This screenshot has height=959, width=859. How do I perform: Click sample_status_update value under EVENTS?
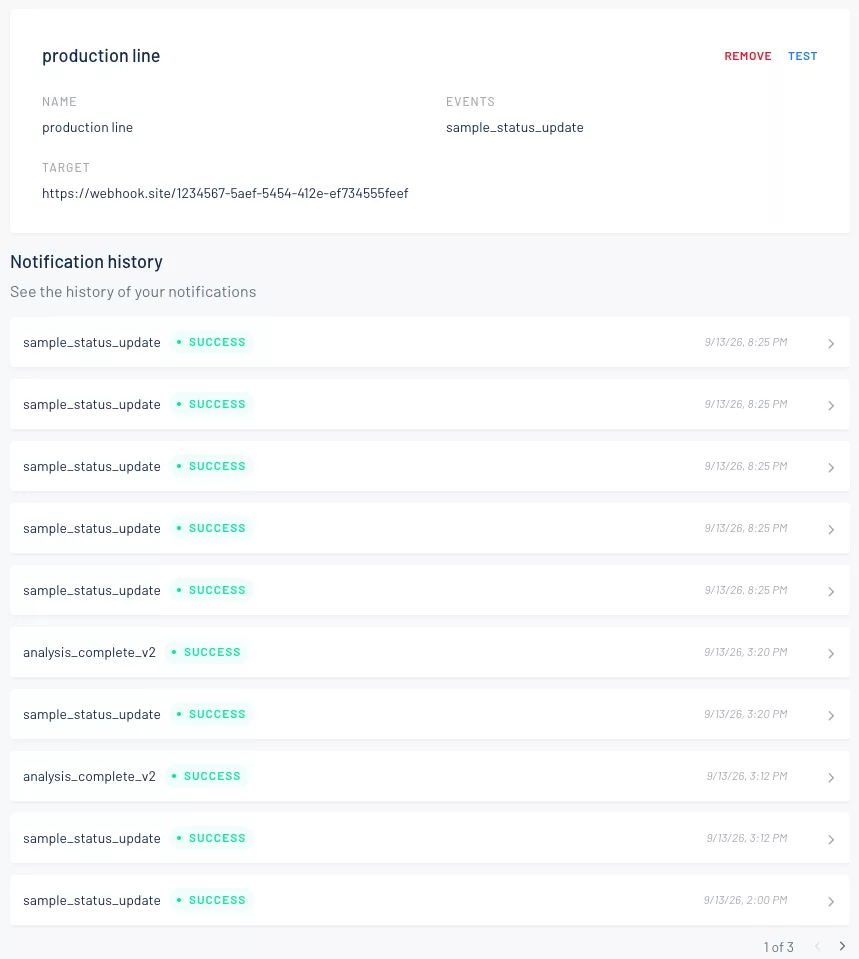[515, 127]
